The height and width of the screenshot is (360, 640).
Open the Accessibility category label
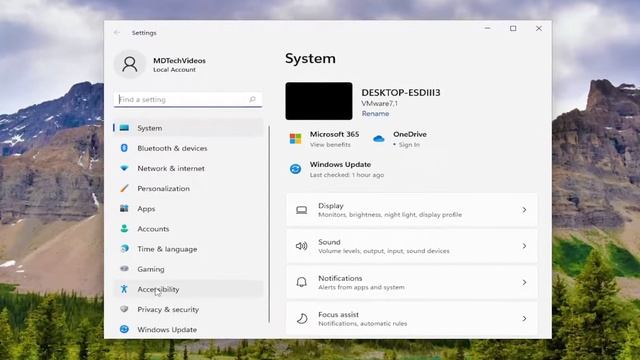tap(158, 289)
